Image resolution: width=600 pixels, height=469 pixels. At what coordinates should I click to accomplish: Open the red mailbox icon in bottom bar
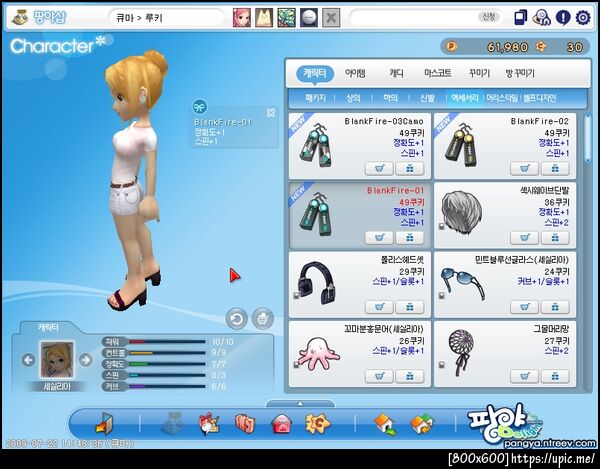[x=281, y=425]
